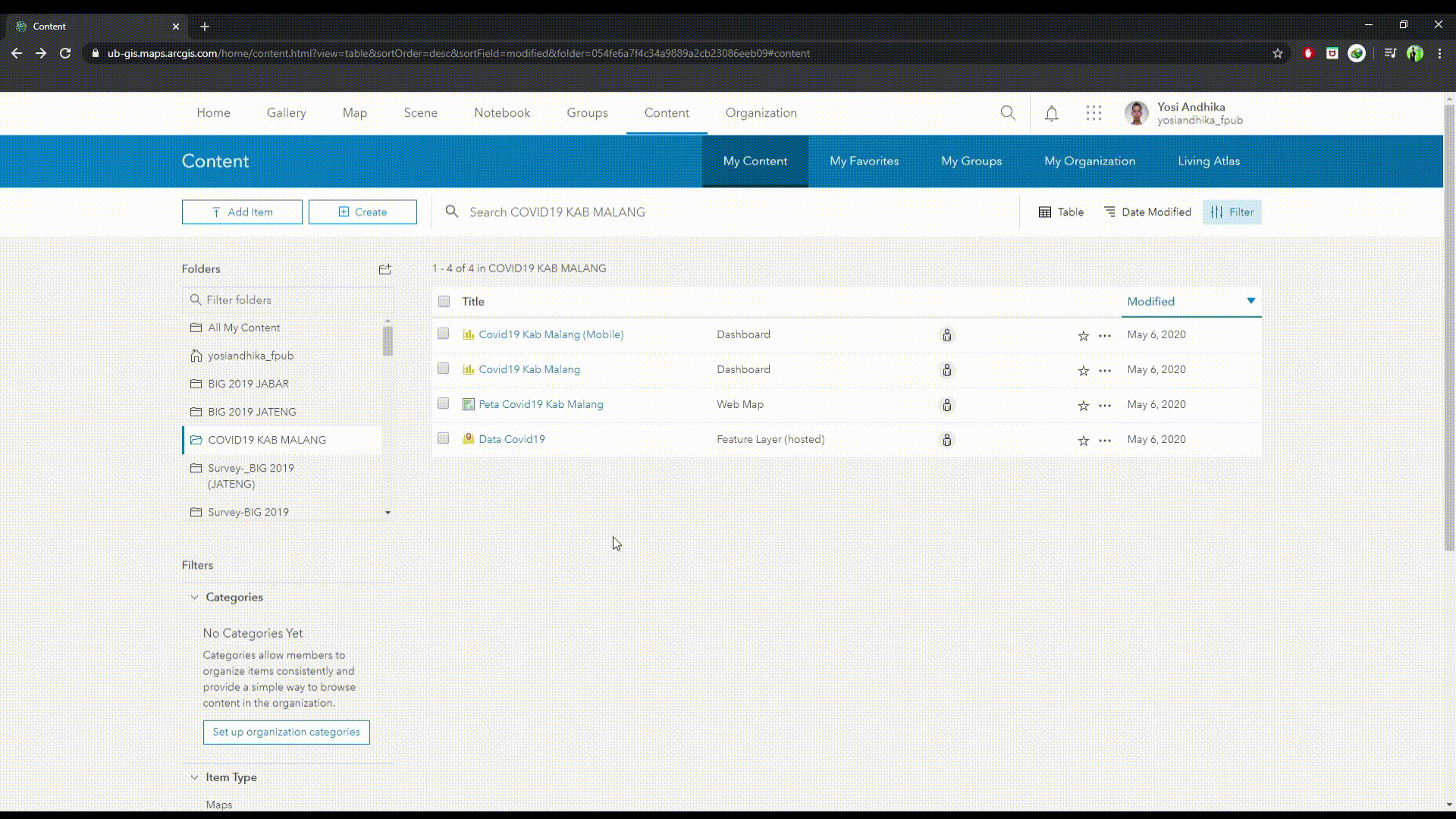
Task: Toggle the select-all checkbox beside Title
Action: (x=444, y=301)
